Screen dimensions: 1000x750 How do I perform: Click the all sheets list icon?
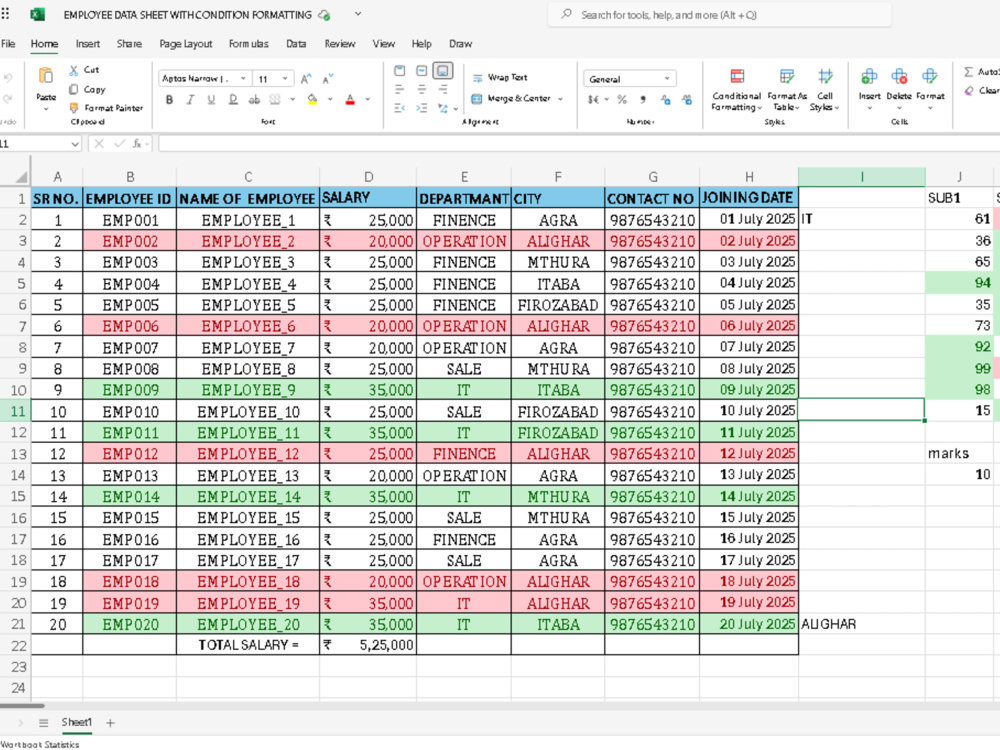coord(43,723)
